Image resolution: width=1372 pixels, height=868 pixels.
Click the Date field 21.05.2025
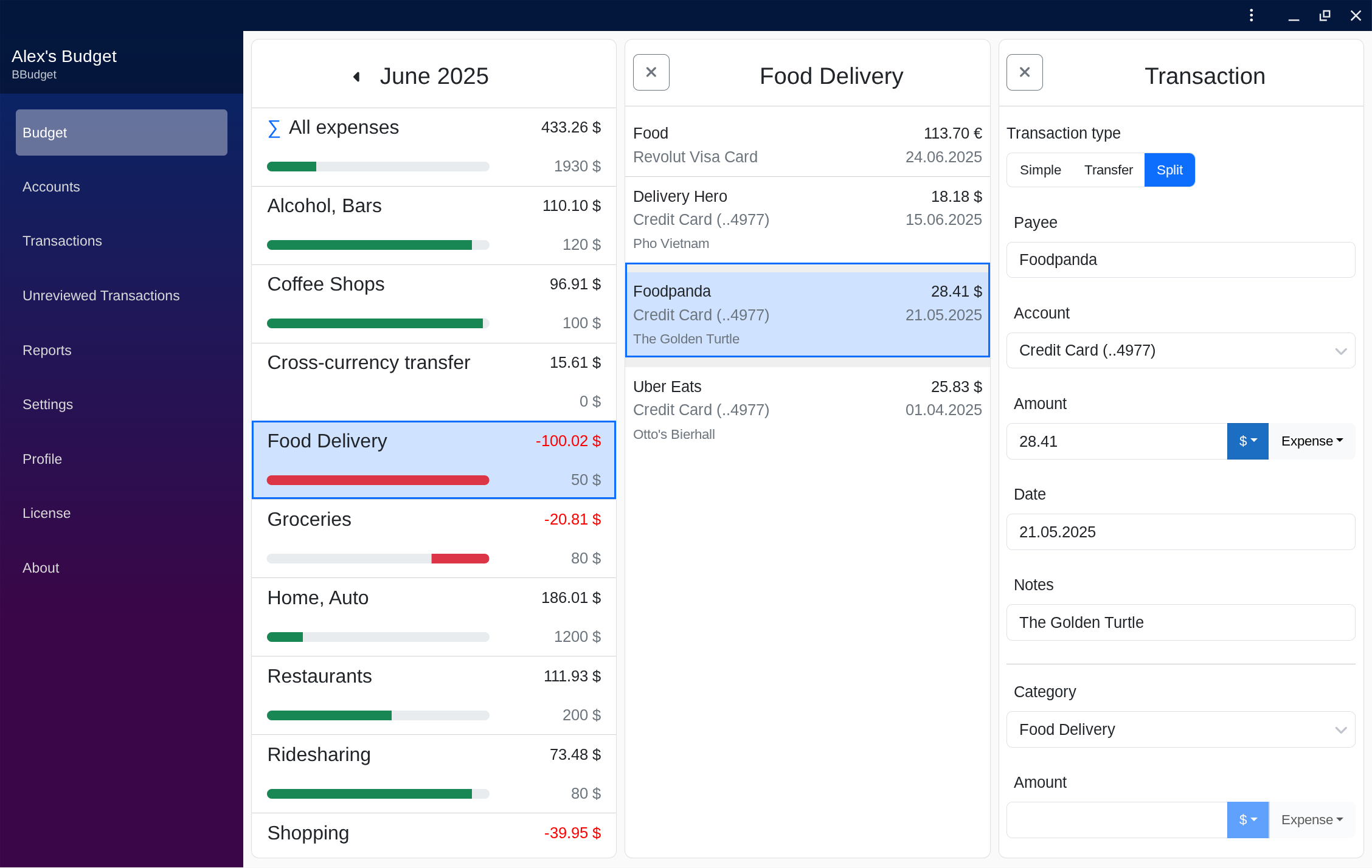1180,532
